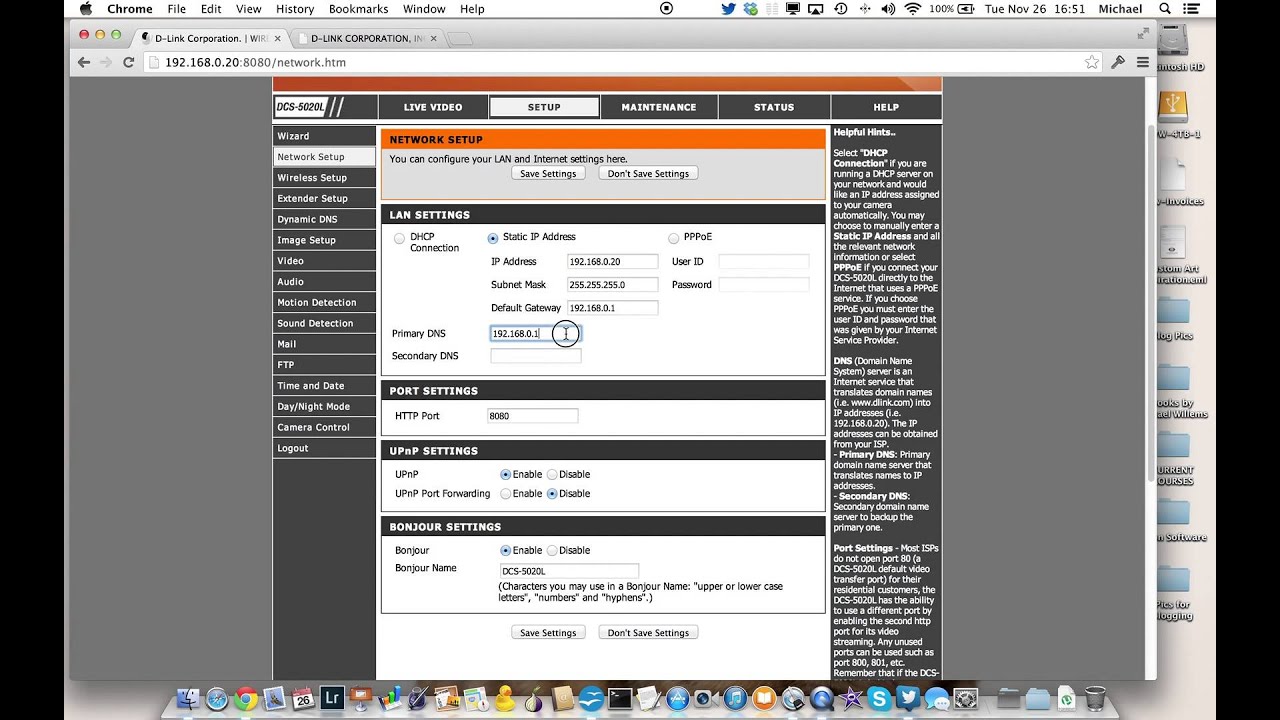Select Static IP Address radio button
This screenshot has width=1280, height=720.
(x=493, y=238)
